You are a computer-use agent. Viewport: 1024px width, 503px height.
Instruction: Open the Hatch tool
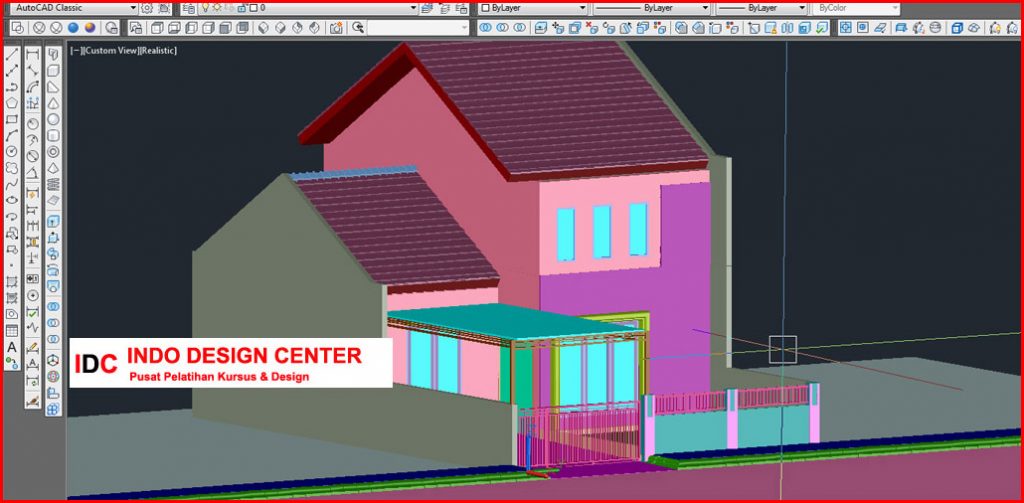click(x=12, y=282)
